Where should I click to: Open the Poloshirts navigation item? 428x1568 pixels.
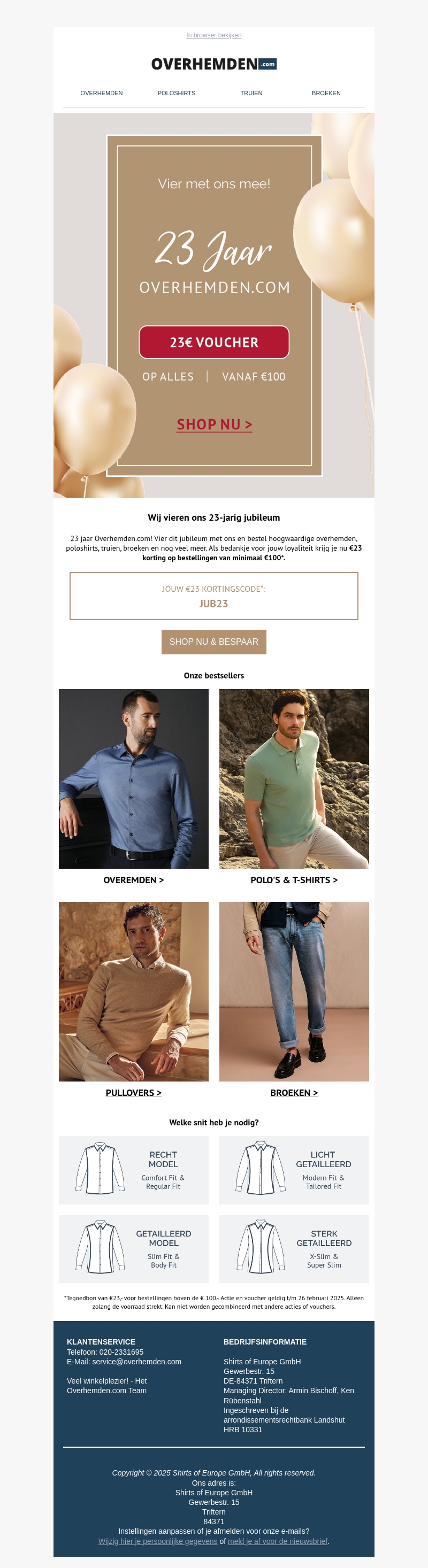pyautogui.click(x=177, y=93)
